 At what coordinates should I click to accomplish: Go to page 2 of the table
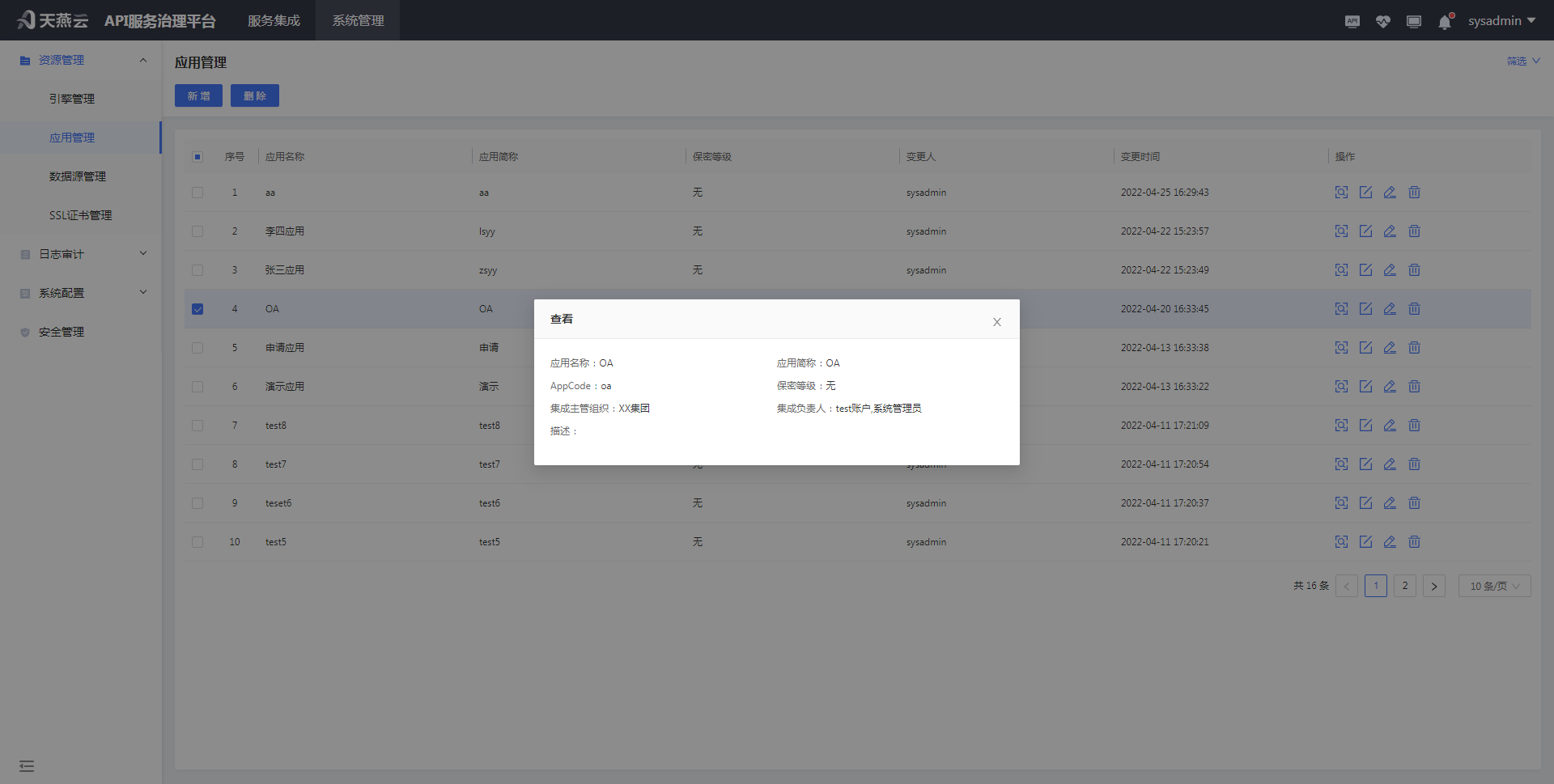click(x=1405, y=586)
